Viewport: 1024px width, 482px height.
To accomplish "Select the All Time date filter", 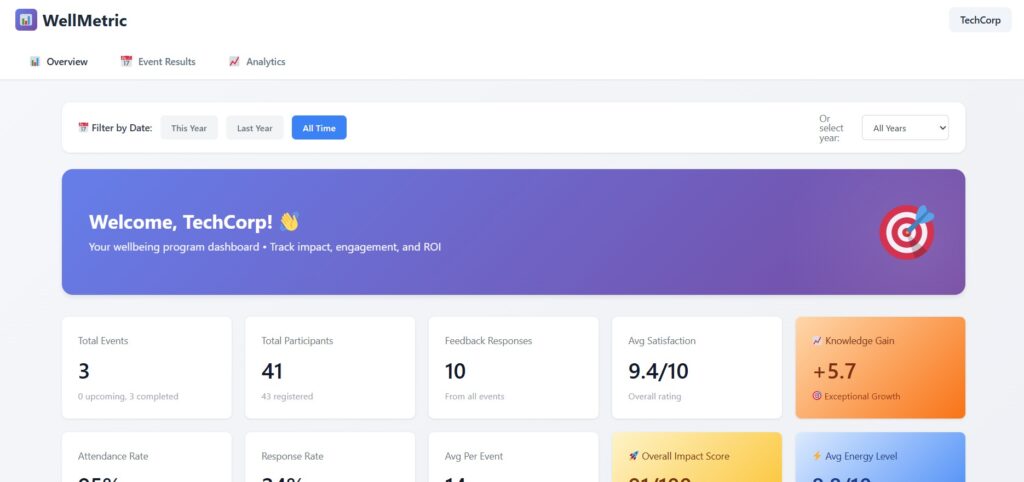I will pos(319,128).
